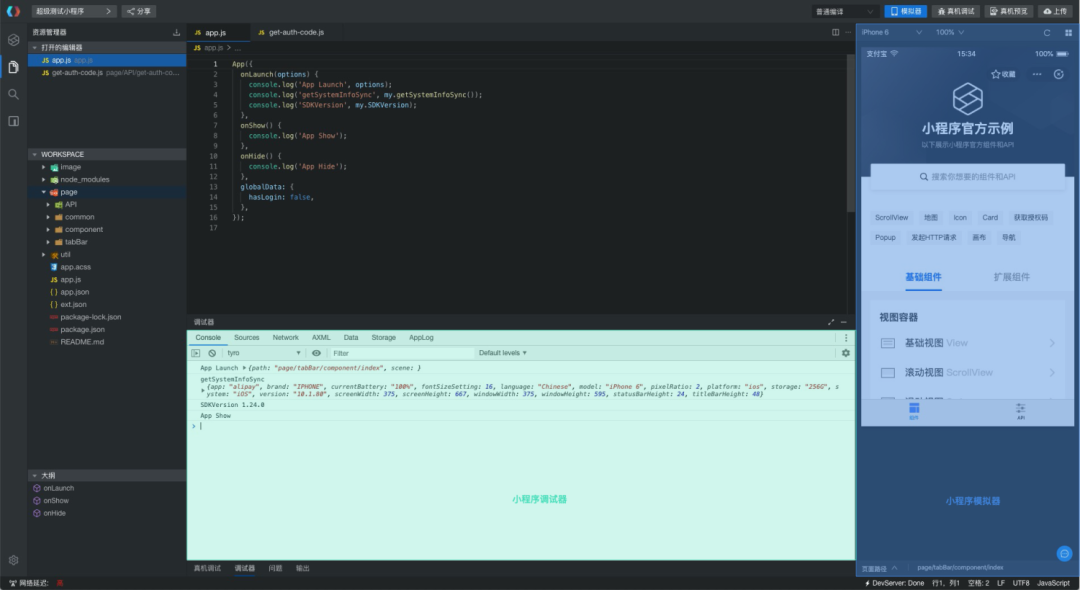The image size is (1080, 590).
Task: Open the file explorer sidebar icon
Action: point(13,67)
